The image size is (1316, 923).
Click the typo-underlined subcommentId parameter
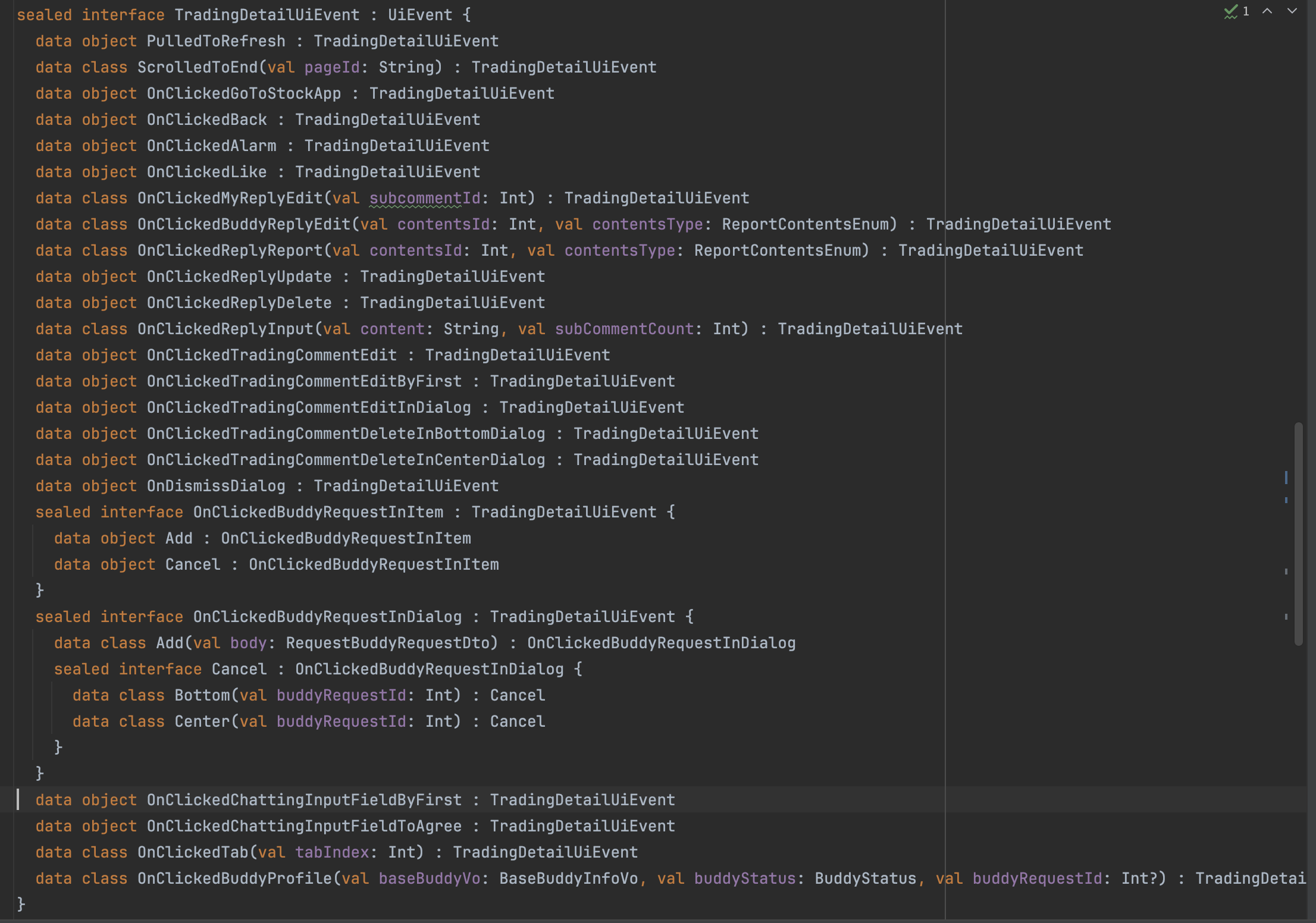pyautogui.click(x=424, y=198)
